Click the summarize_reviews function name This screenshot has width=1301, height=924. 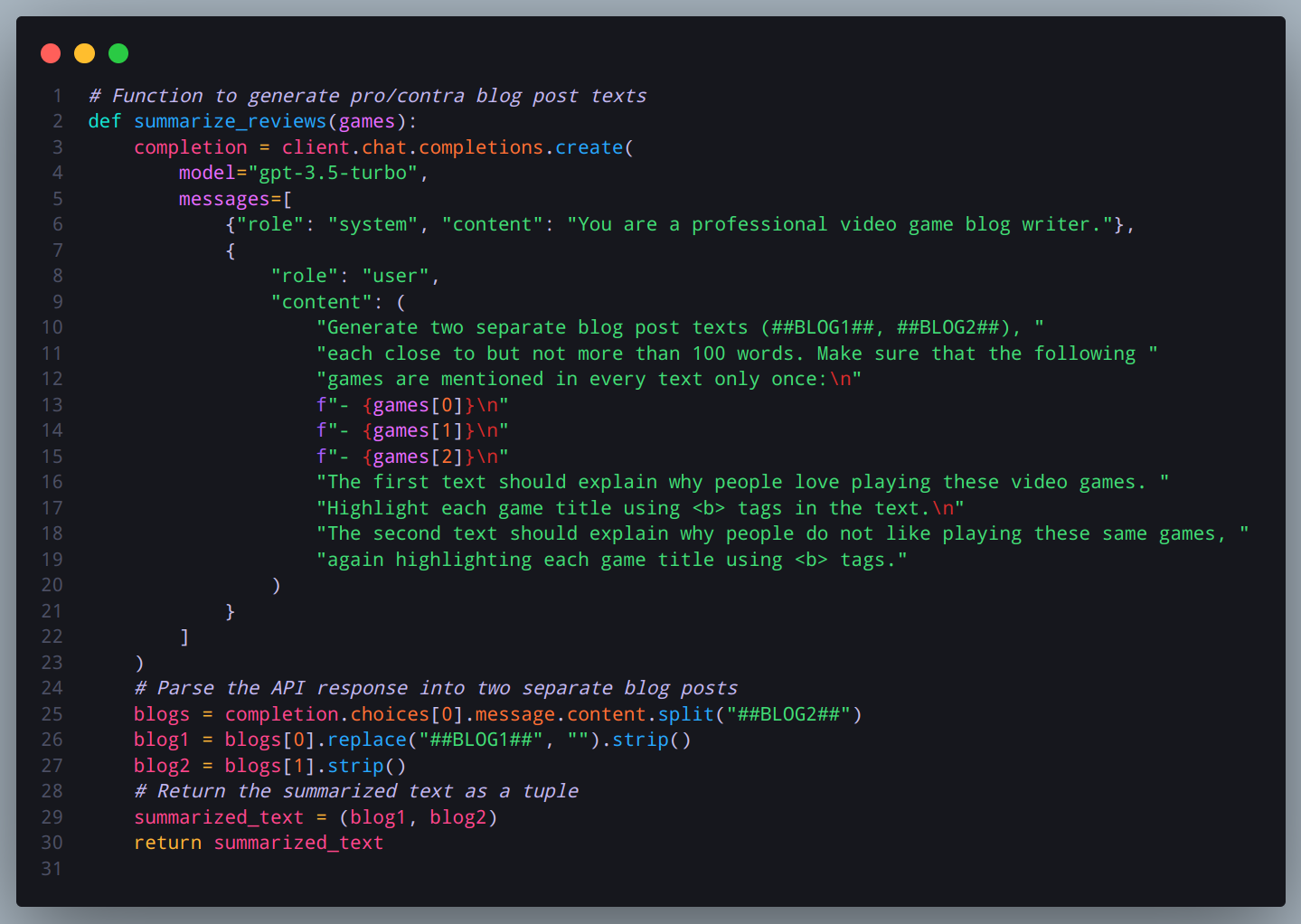pos(230,121)
